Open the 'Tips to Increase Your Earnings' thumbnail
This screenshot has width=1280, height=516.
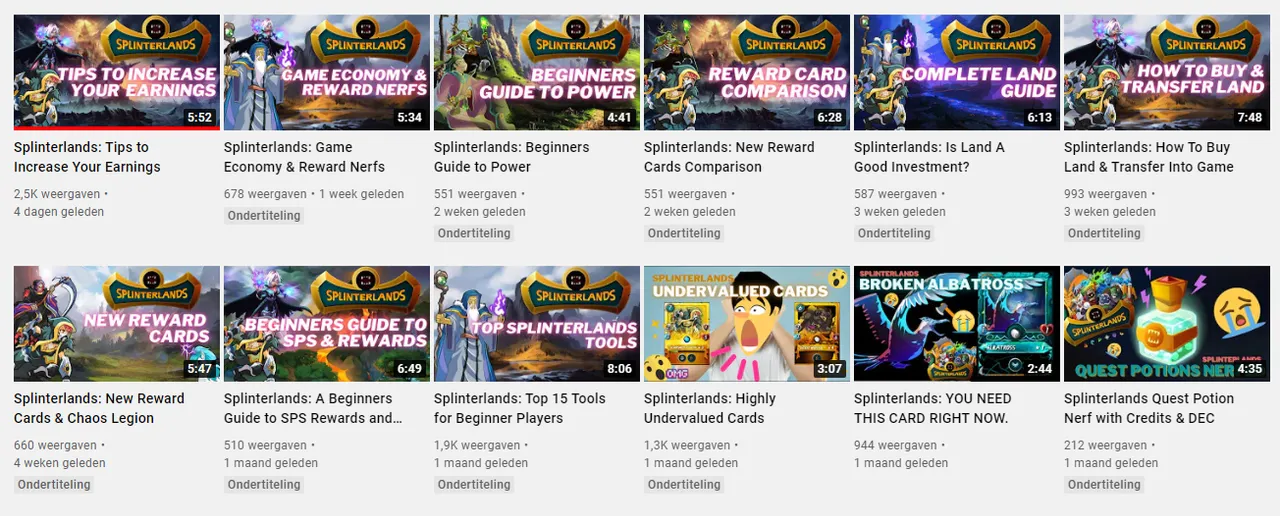point(117,72)
